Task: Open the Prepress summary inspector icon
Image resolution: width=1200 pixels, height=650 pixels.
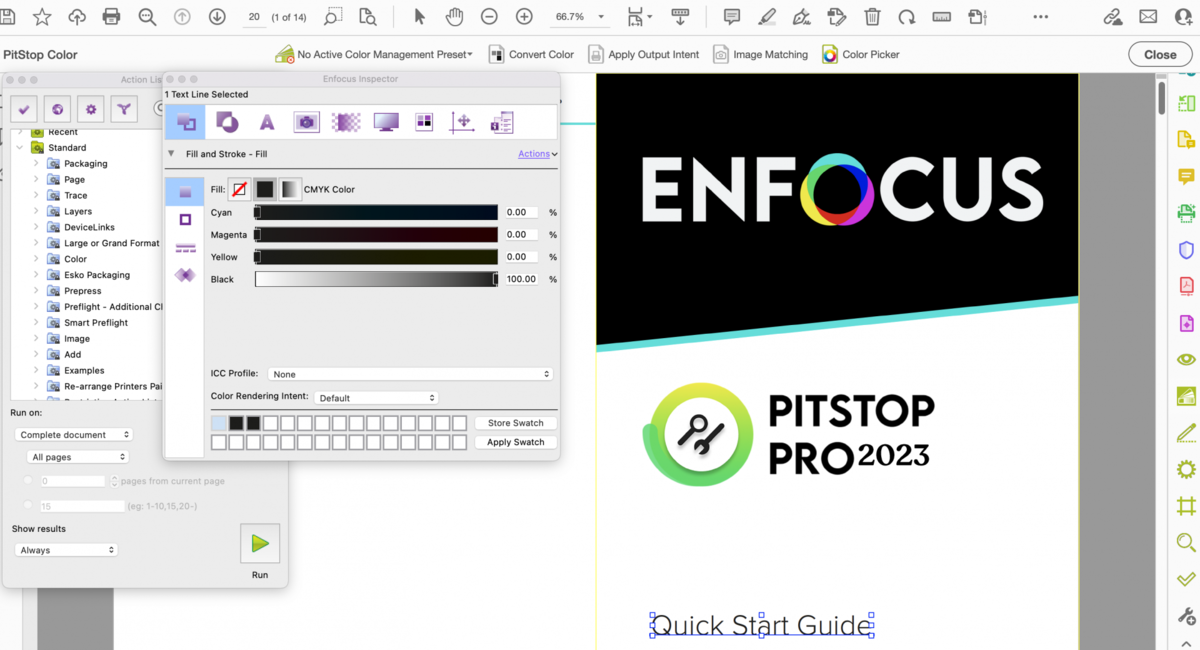Action: click(x=501, y=122)
